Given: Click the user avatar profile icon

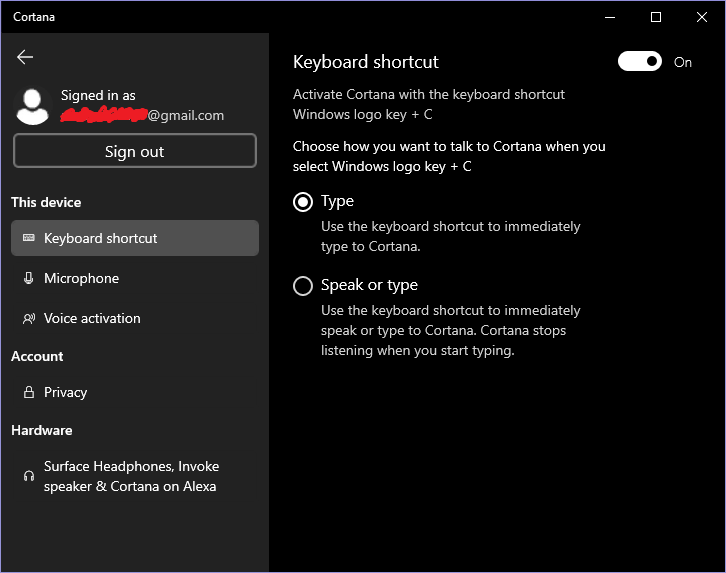Looking at the screenshot, I should (32, 106).
